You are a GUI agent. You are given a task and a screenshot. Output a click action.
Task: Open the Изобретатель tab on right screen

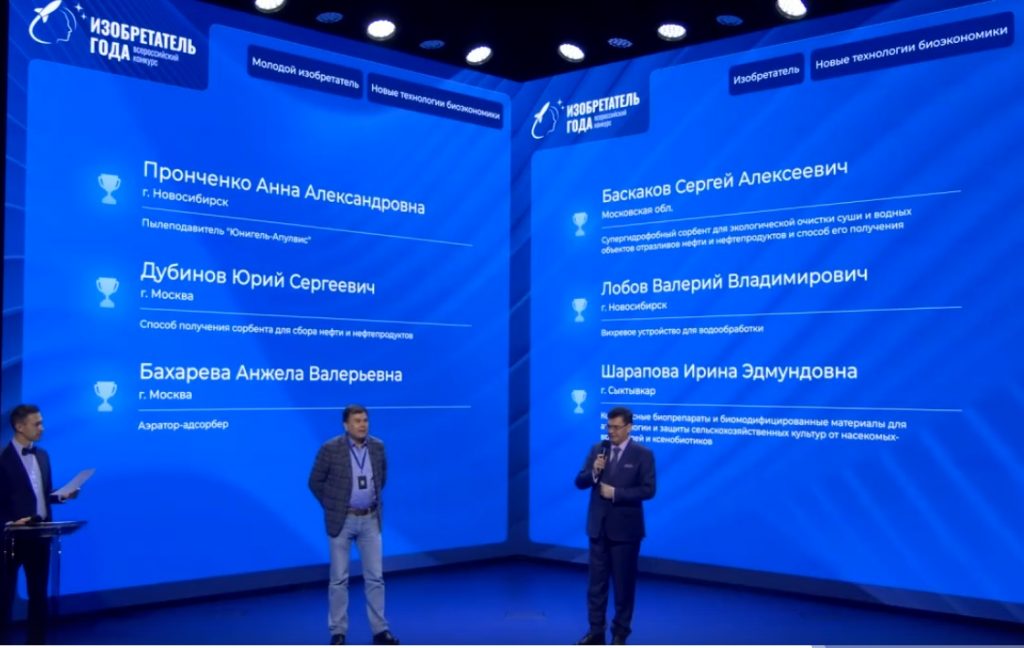pyautogui.click(x=766, y=73)
